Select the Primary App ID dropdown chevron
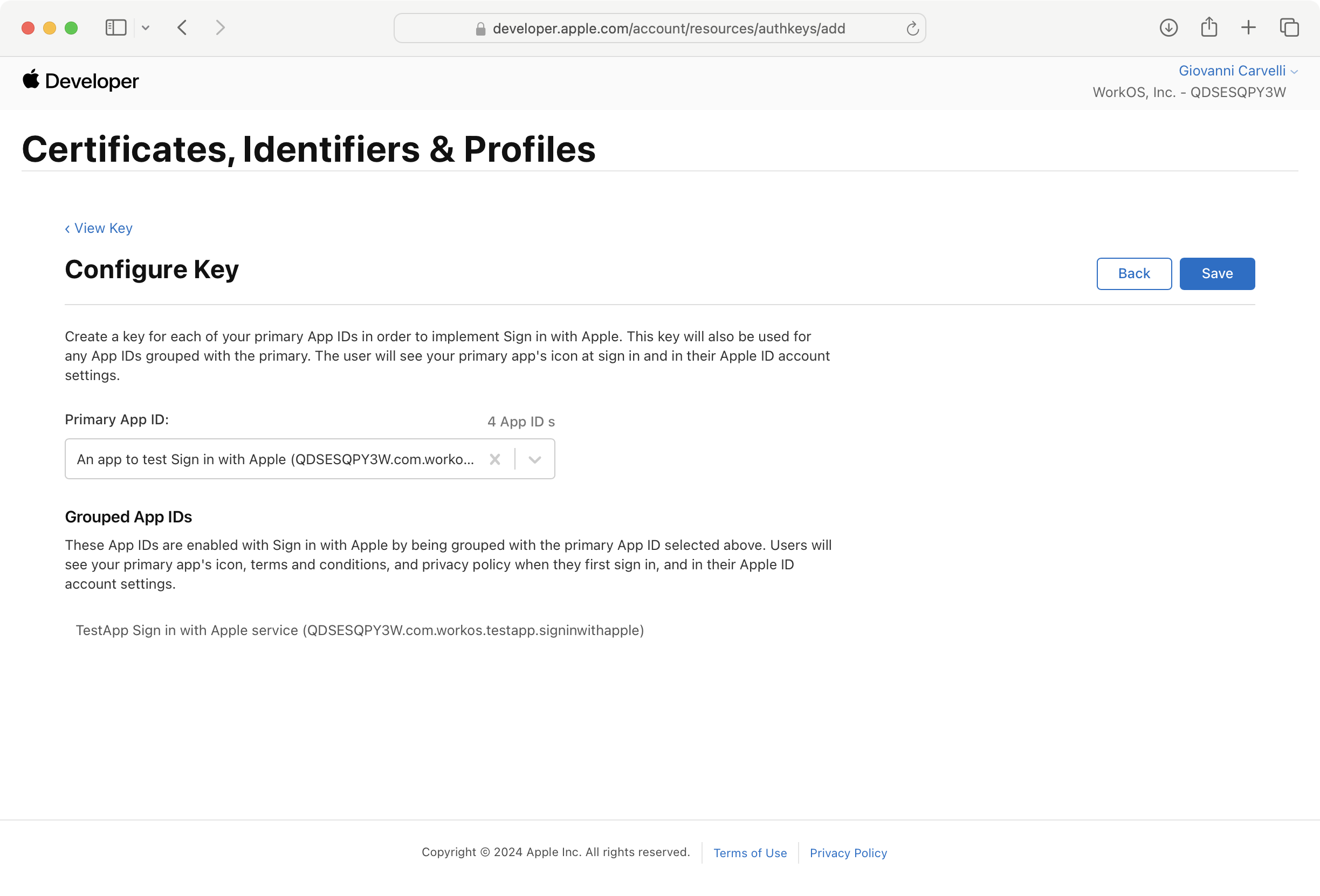 [534, 459]
